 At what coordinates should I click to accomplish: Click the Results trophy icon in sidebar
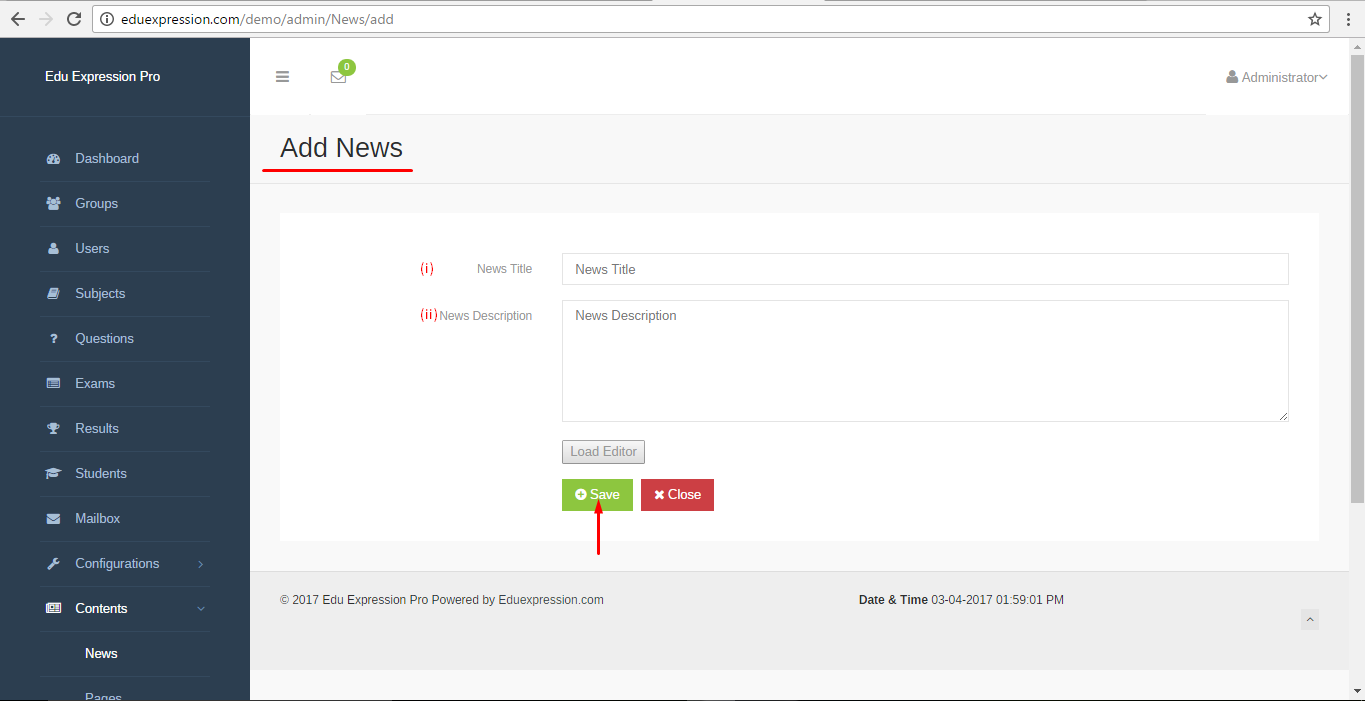(54, 429)
